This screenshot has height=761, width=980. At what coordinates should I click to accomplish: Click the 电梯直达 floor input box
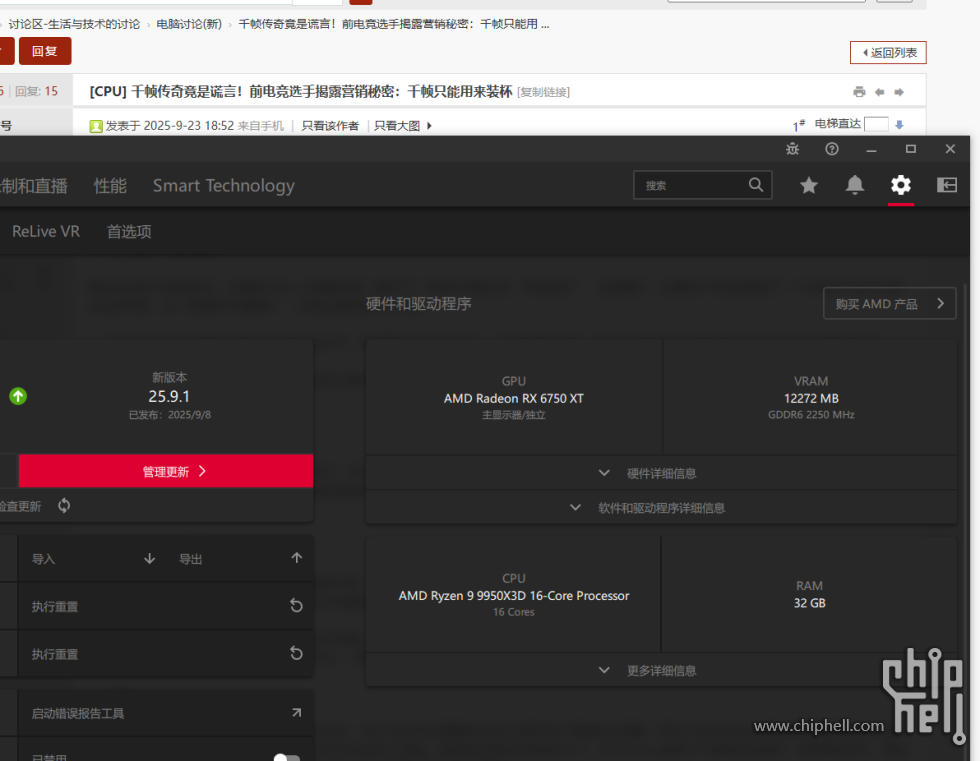pyautogui.click(x=876, y=124)
